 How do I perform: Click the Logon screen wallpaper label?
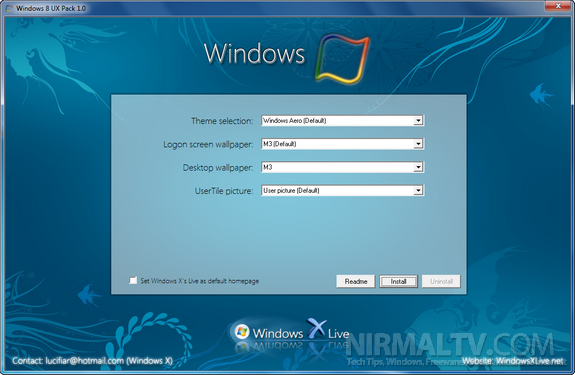click(x=208, y=144)
